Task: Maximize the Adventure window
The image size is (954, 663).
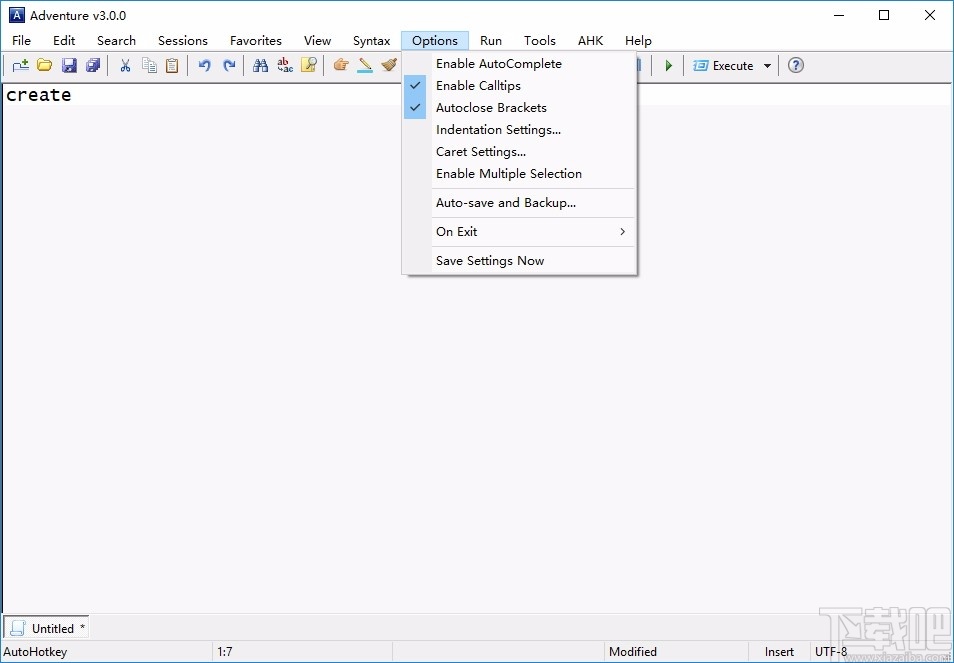Action: point(884,15)
